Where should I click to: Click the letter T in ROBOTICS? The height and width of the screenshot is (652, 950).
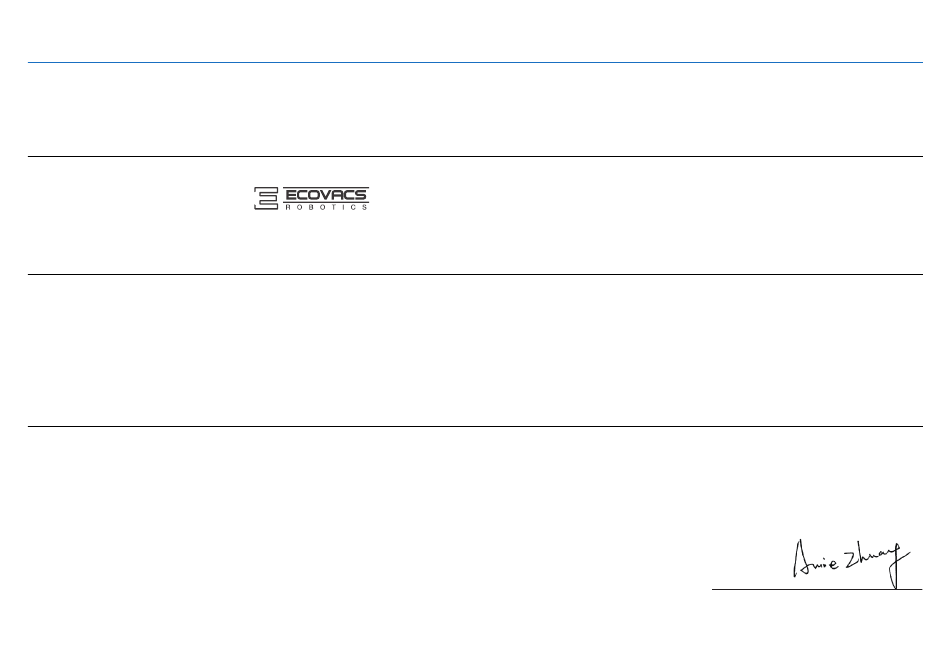pos(334,207)
